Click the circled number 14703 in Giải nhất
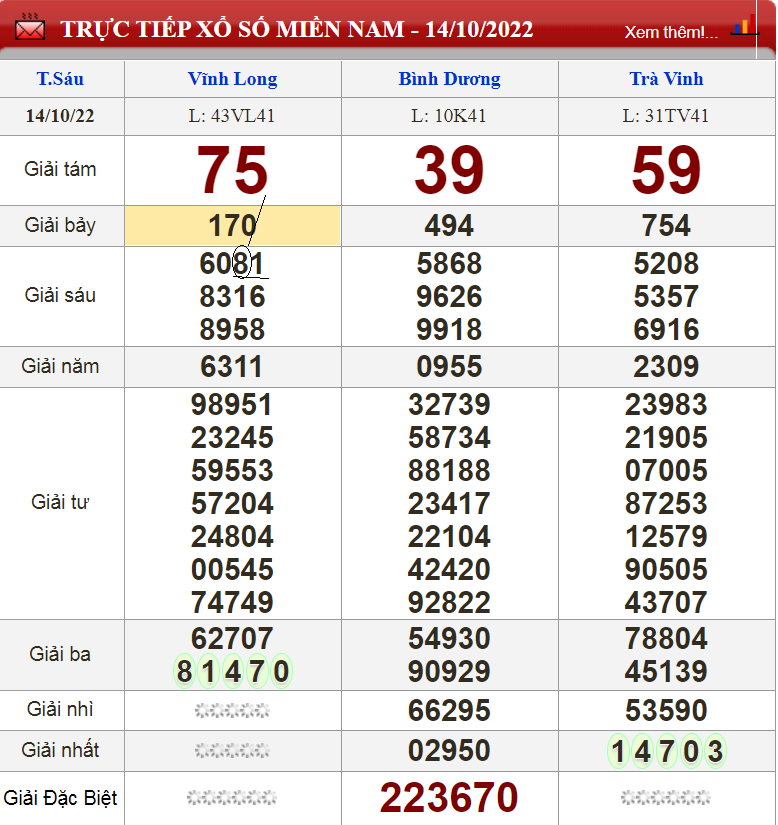778x825 pixels. (666, 751)
